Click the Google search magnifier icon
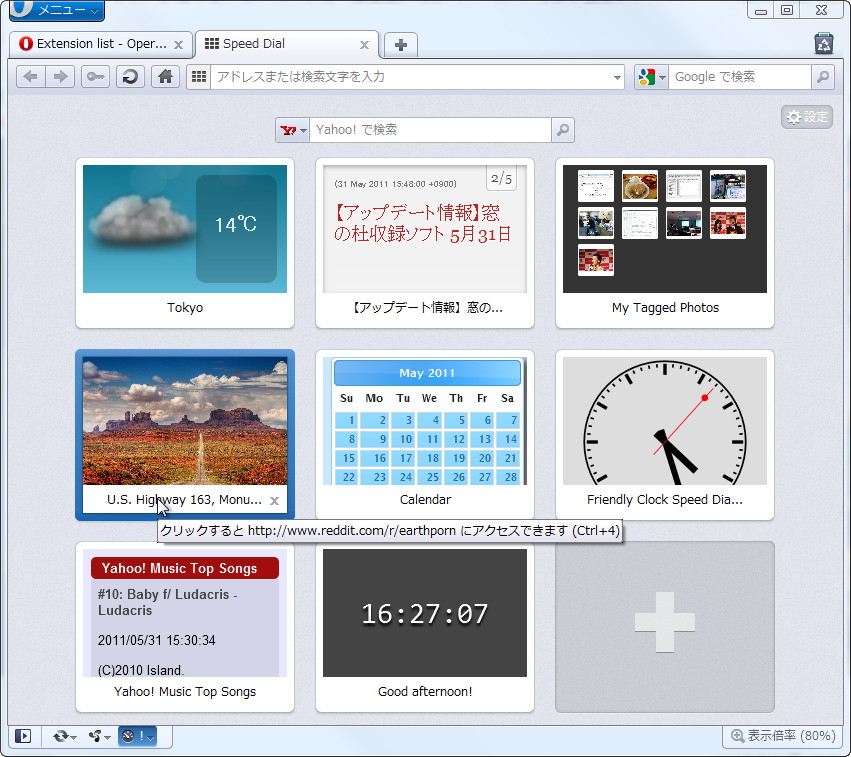 [x=822, y=76]
